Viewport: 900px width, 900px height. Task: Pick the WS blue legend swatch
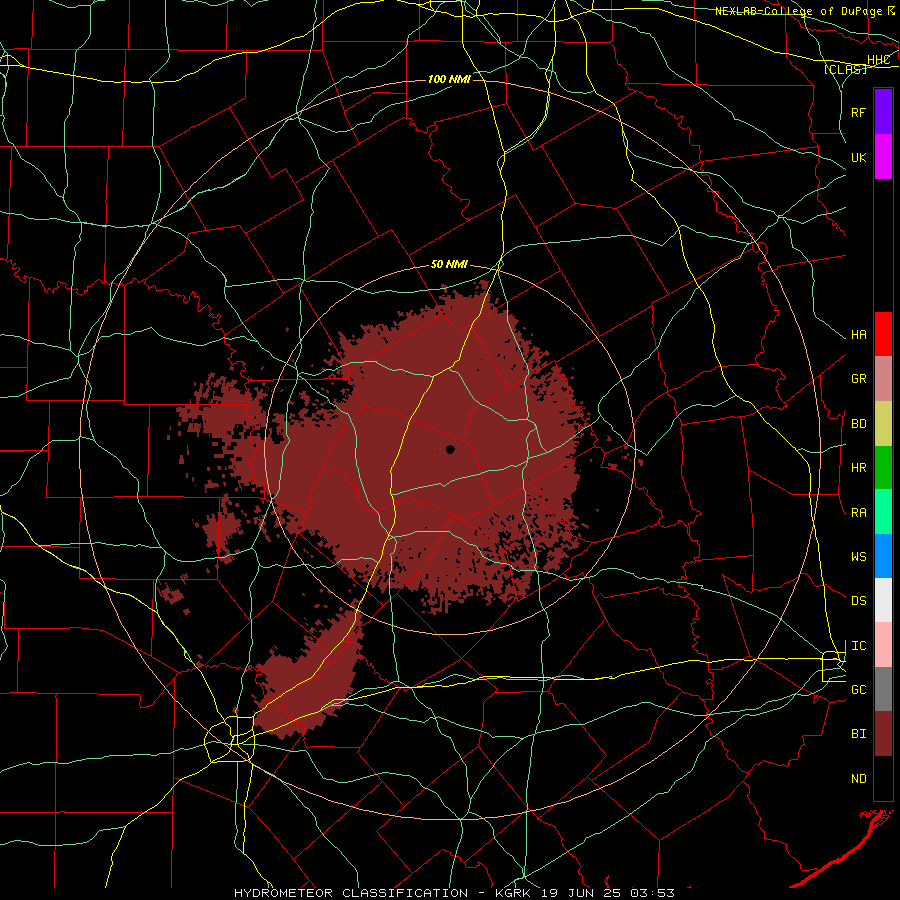point(883,556)
